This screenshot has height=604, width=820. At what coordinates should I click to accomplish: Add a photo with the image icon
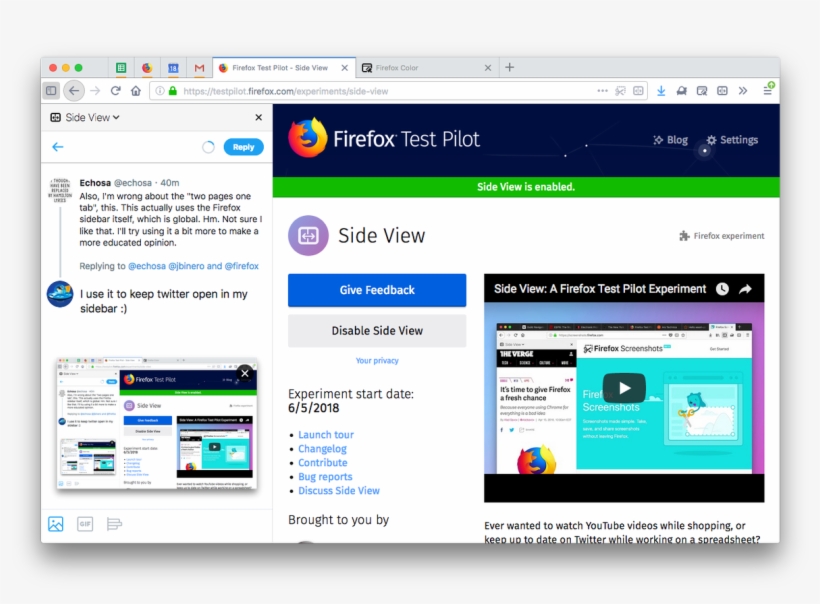point(55,523)
